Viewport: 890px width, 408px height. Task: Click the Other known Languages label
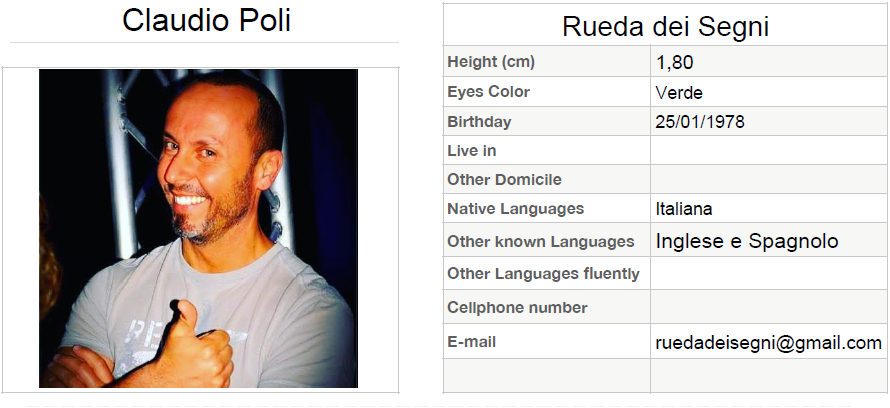pyautogui.click(x=540, y=242)
